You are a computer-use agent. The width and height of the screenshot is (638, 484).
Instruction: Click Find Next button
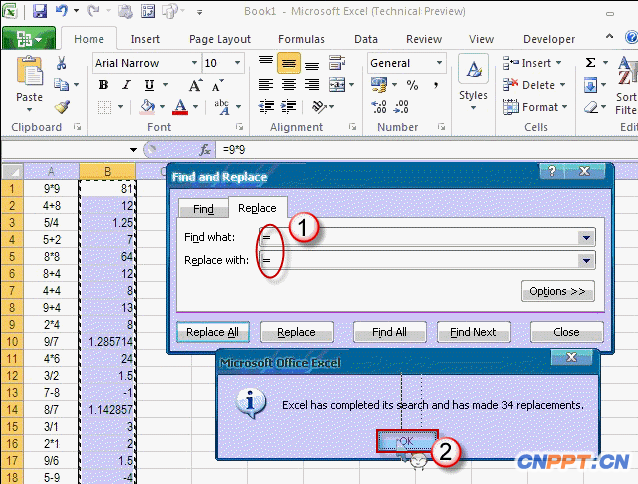(x=473, y=332)
